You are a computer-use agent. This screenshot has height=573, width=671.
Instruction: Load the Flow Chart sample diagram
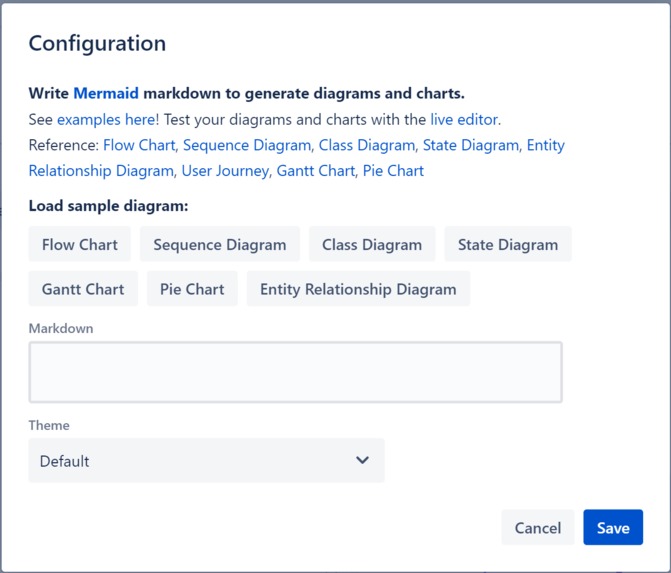80,244
